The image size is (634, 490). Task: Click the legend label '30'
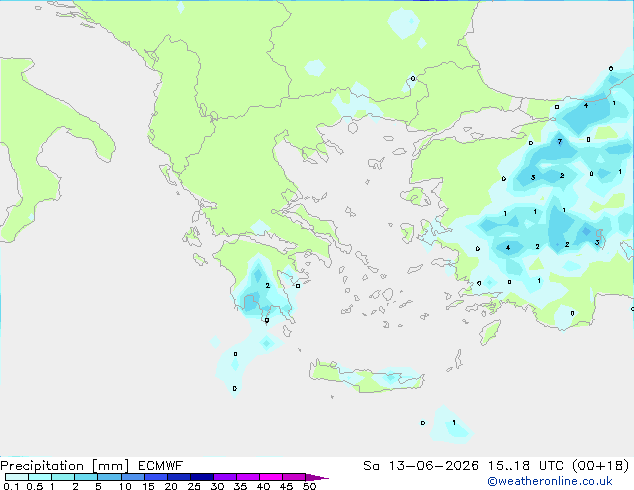click(x=217, y=486)
